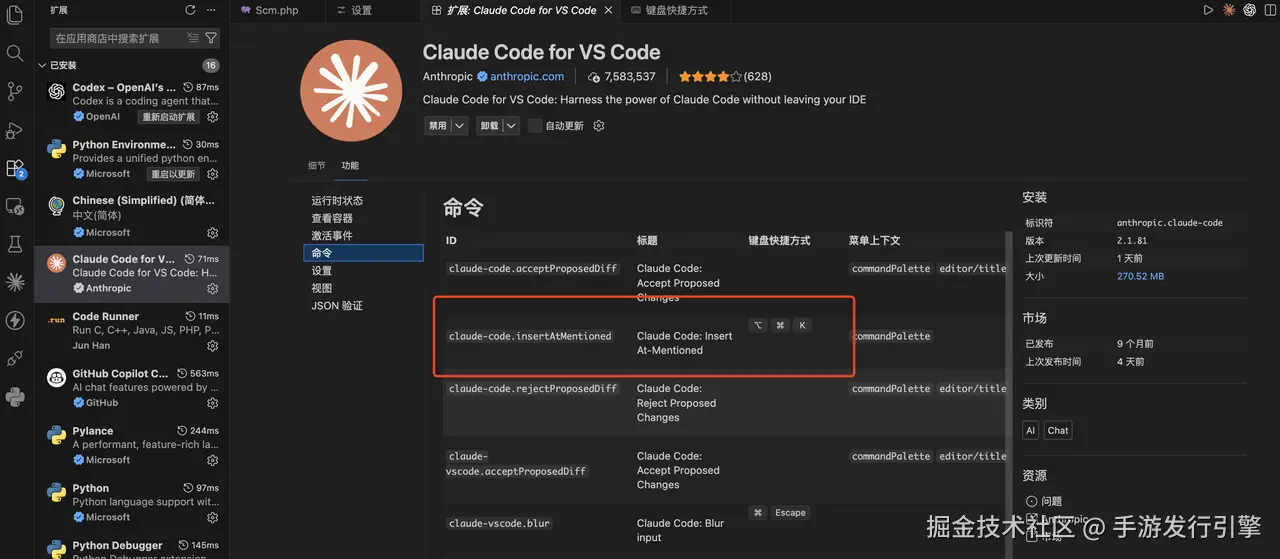Open Claude Code from editor title bar
Viewport: 1280px width, 559px height.
tap(1229, 10)
